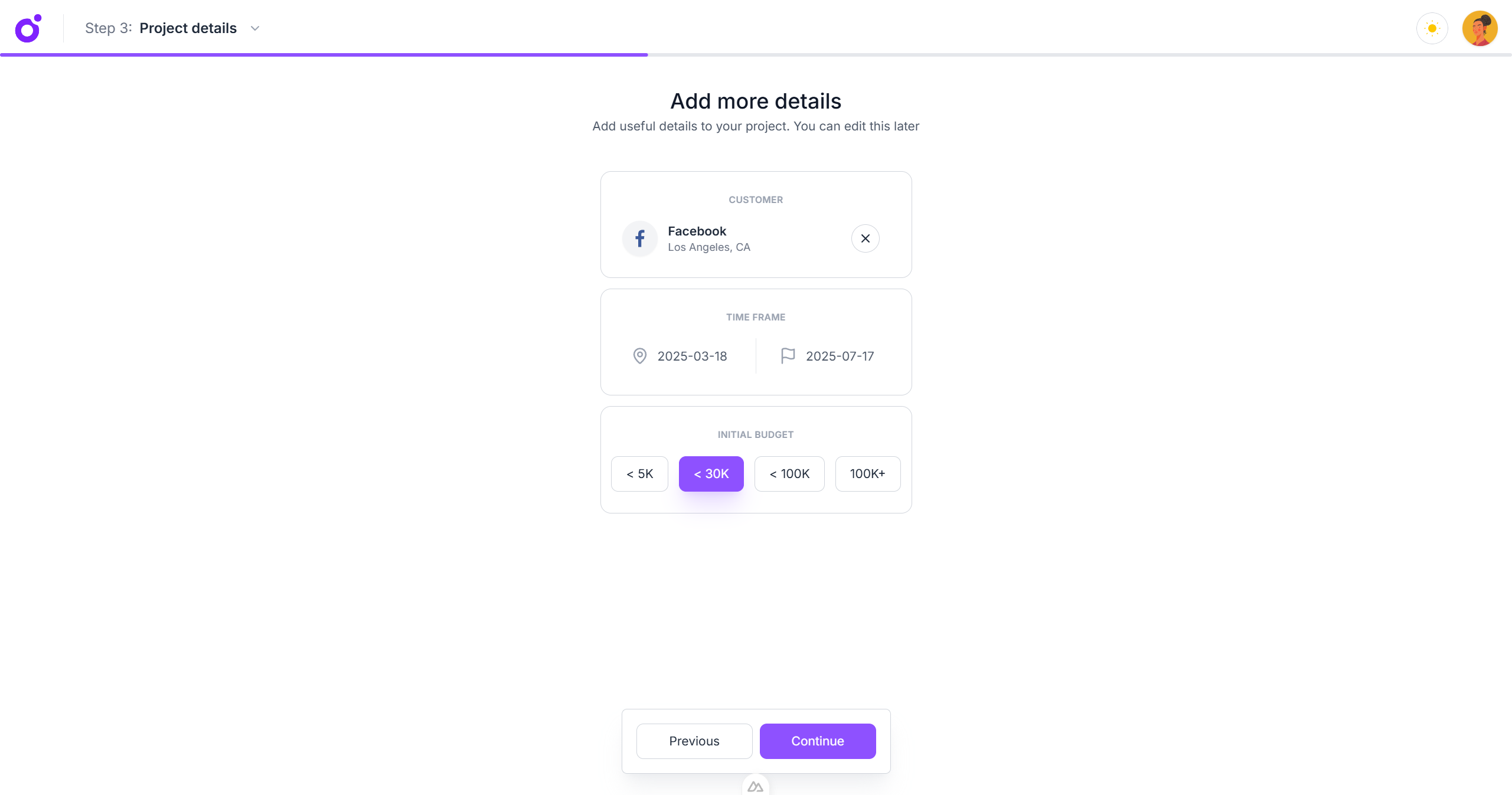Select the < 5K budget option

(639, 474)
